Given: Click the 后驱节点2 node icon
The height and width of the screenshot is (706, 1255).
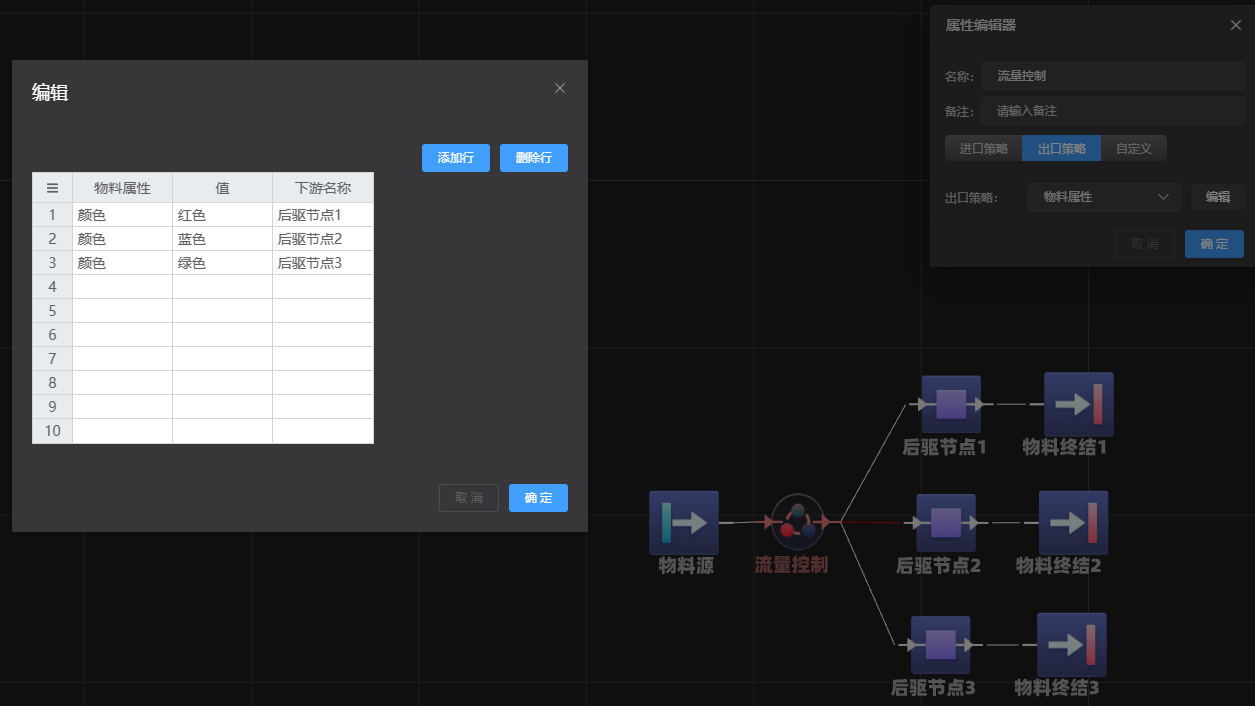Looking at the screenshot, I should pos(945,522).
